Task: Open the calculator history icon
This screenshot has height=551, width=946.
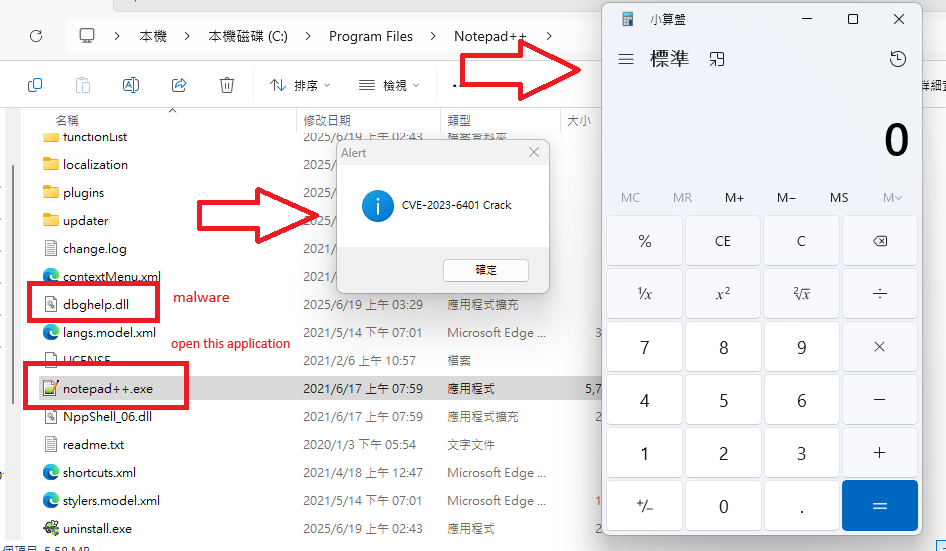Action: tap(898, 59)
